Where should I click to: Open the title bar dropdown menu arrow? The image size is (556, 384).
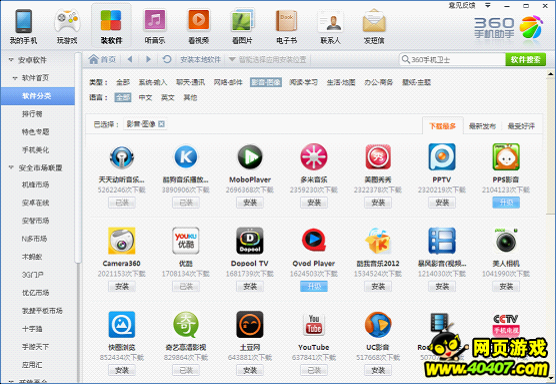point(488,5)
